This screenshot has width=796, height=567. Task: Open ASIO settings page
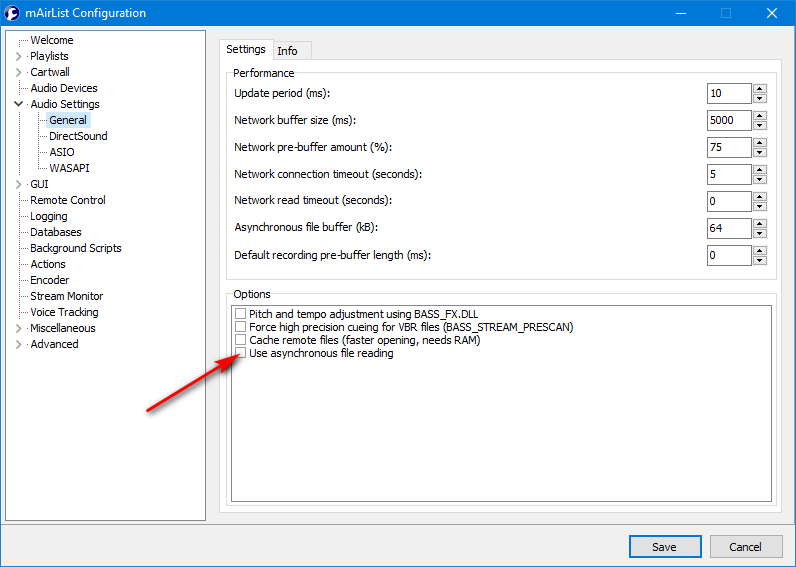point(62,152)
